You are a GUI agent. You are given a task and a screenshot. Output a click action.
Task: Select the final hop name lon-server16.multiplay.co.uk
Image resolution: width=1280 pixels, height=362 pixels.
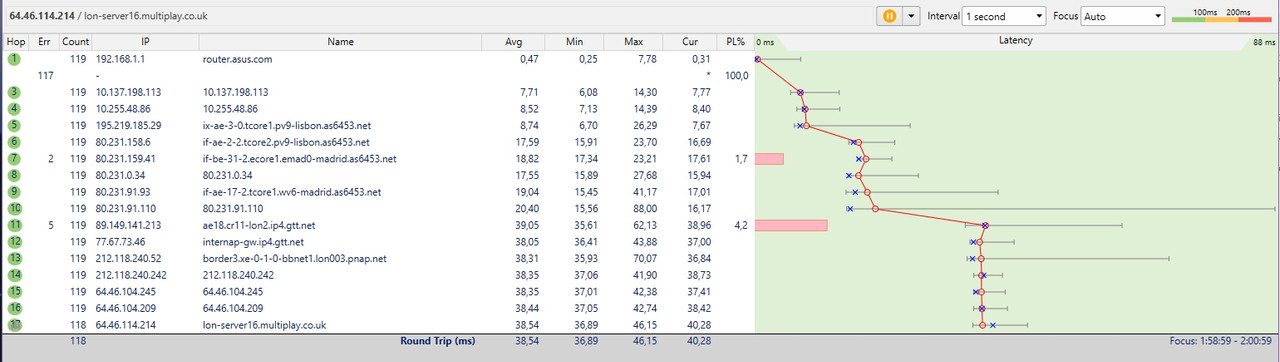point(264,324)
